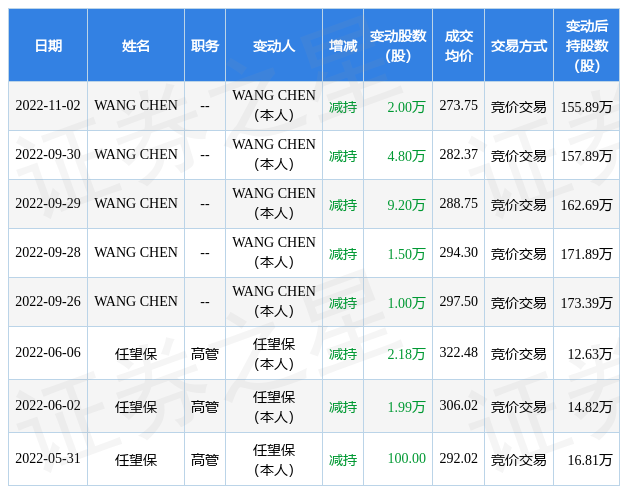This screenshot has width=620, height=494.
Task: Select holdings value 173.39万
Action: point(586,303)
